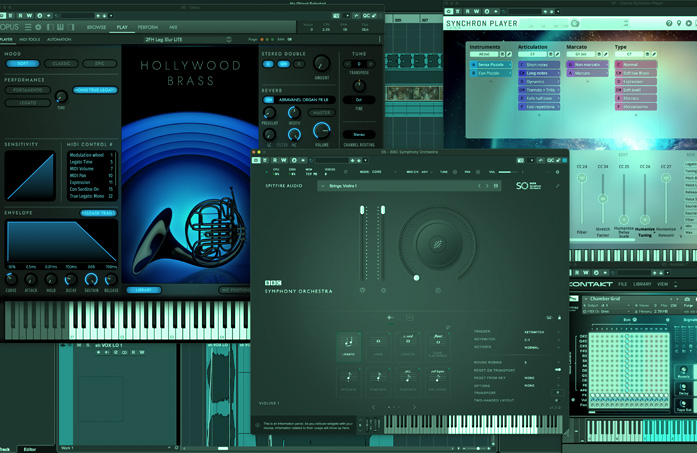Open QC button in the Opus plugin header

click(366, 16)
